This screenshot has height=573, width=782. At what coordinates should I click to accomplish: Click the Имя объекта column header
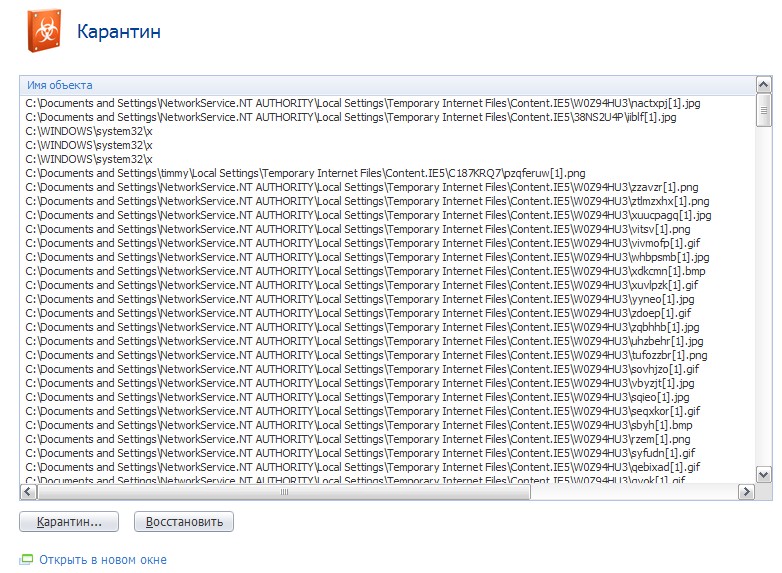(60, 85)
